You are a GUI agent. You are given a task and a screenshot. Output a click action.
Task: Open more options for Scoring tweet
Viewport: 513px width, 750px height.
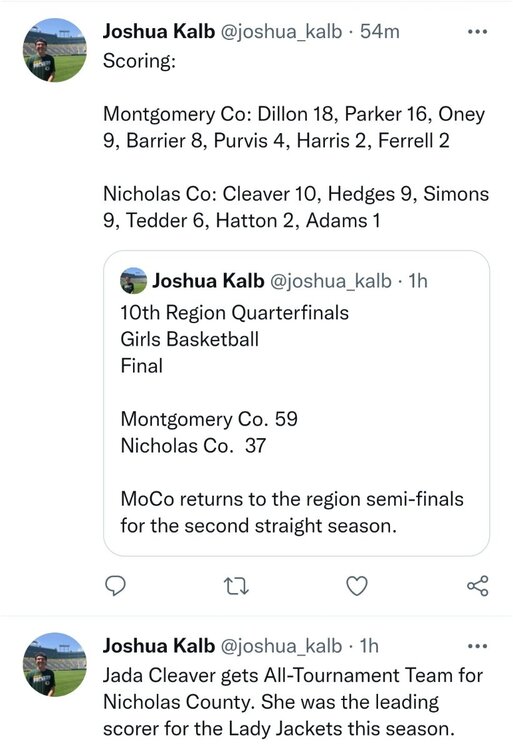(477, 32)
